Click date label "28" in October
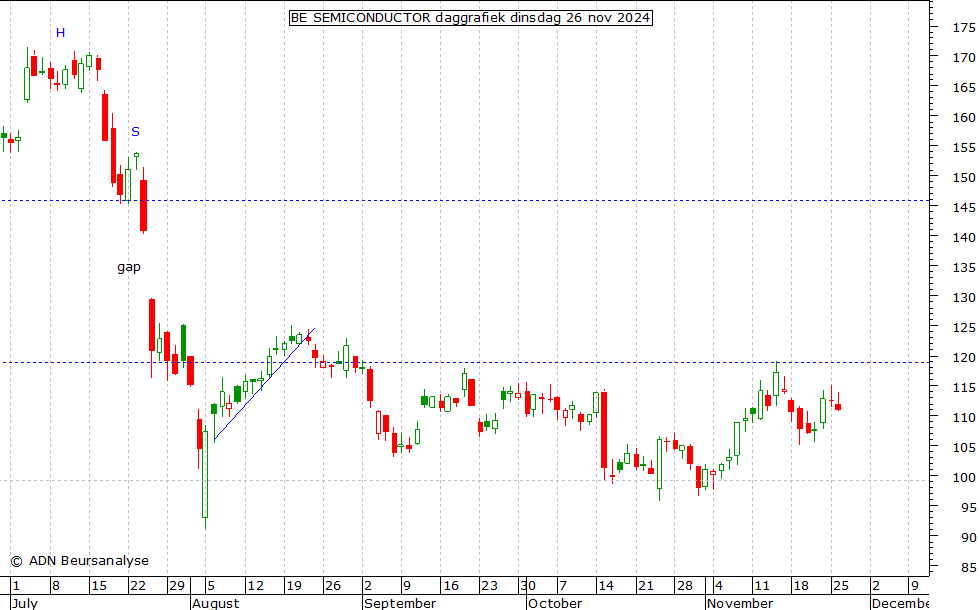The height and width of the screenshot is (610, 980). click(685, 586)
